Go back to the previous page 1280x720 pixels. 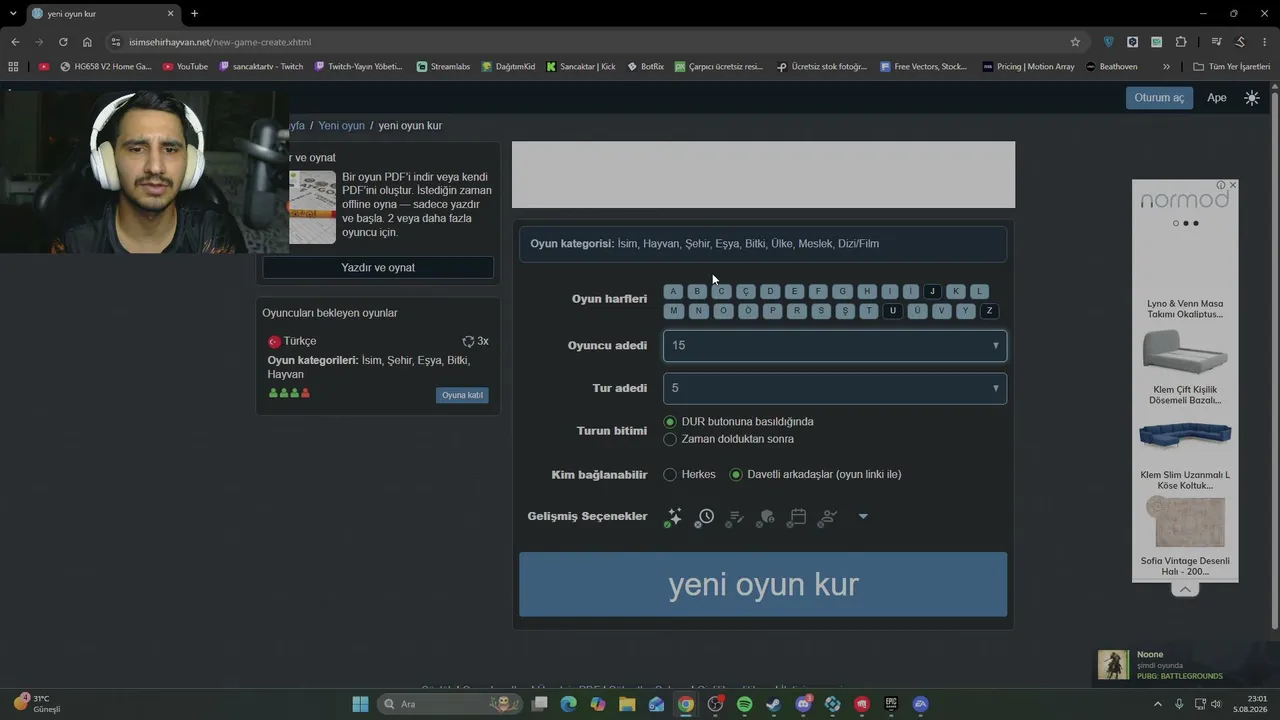tap(15, 42)
